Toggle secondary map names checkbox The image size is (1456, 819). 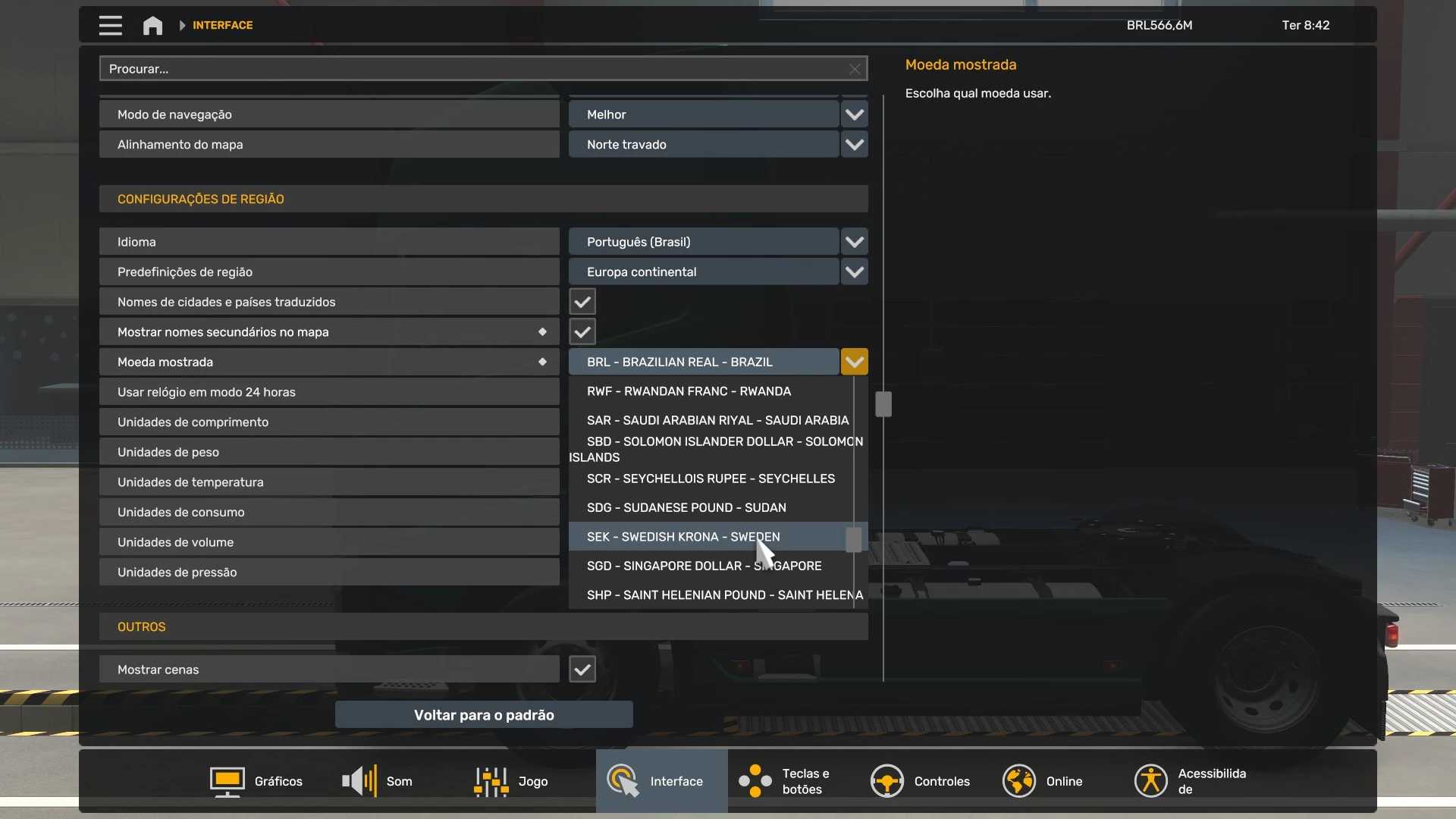click(x=582, y=332)
